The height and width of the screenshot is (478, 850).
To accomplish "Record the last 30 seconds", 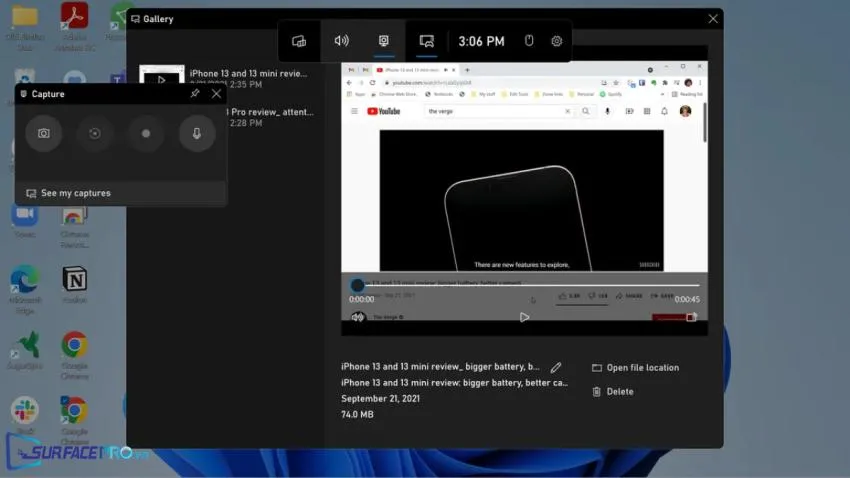I will [x=95, y=133].
